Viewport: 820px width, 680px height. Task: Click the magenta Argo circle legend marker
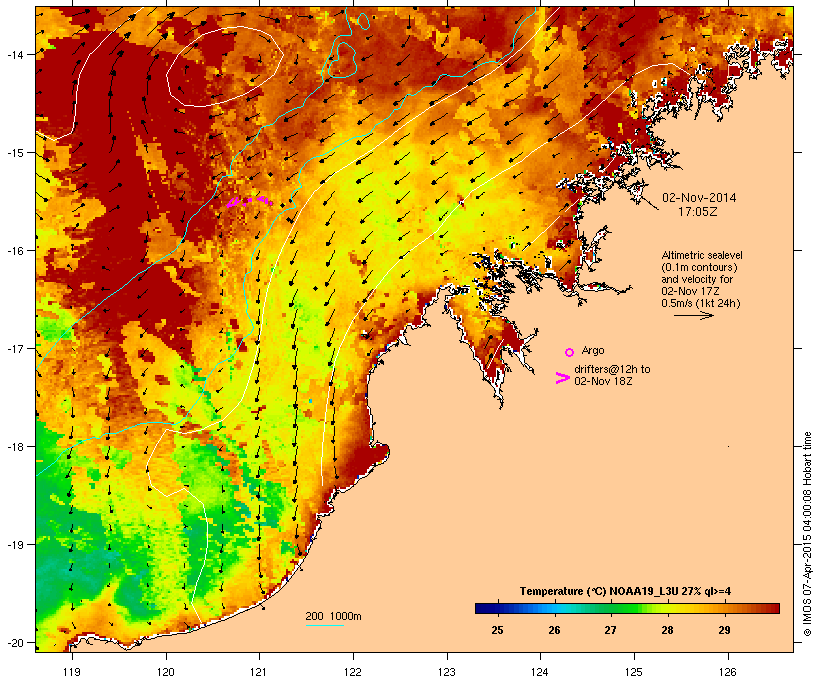(x=569, y=352)
